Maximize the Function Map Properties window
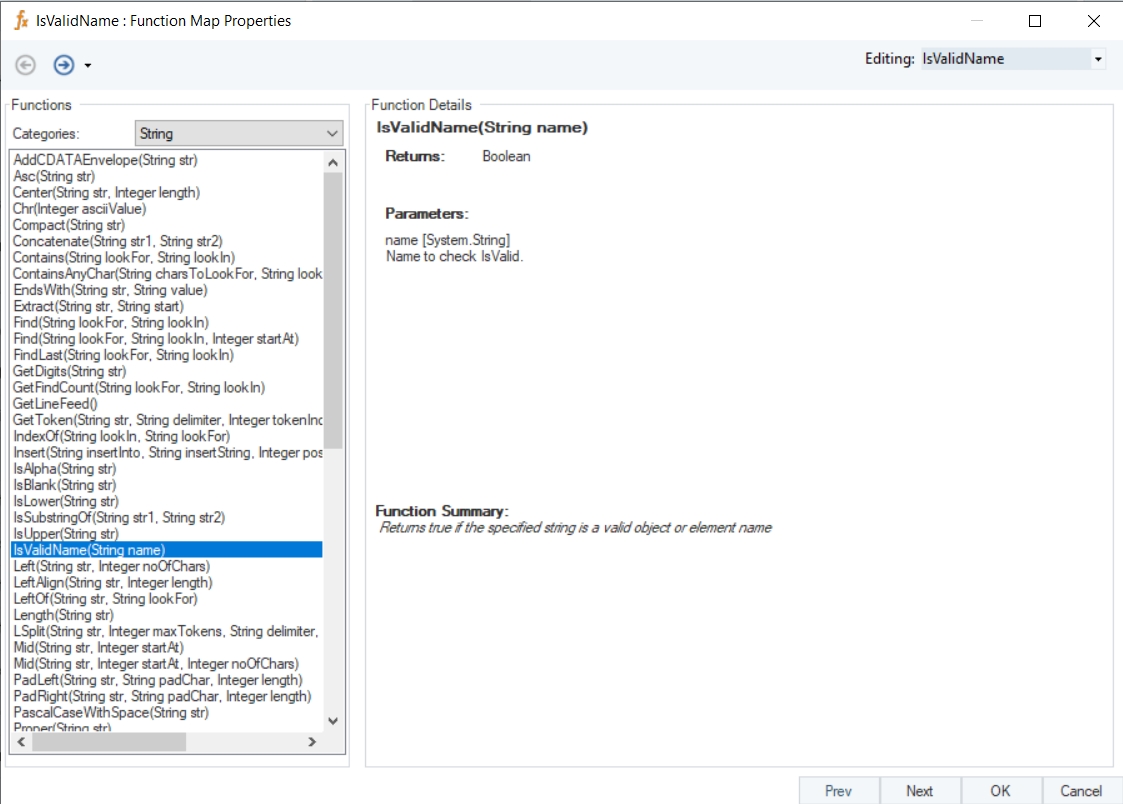Screen dimensions: 1123x804 click(1035, 20)
